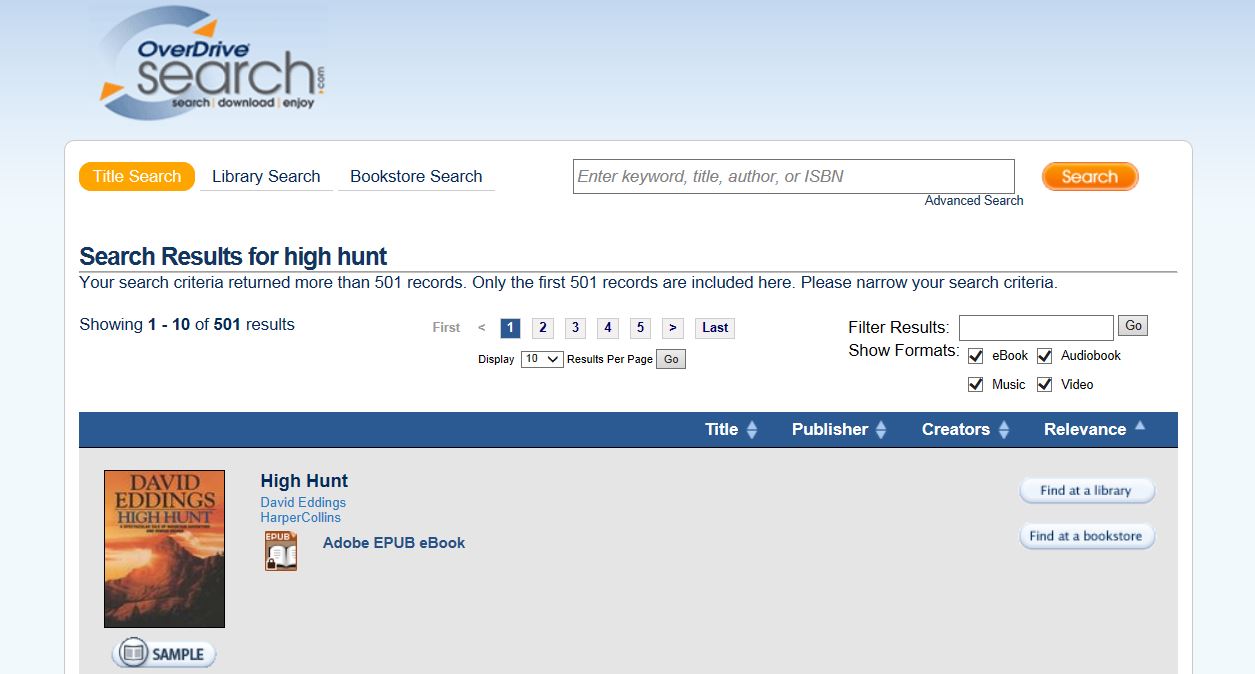The height and width of the screenshot is (674, 1255).
Task: Uncheck the eBook format checkbox
Action: click(x=976, y=356)
